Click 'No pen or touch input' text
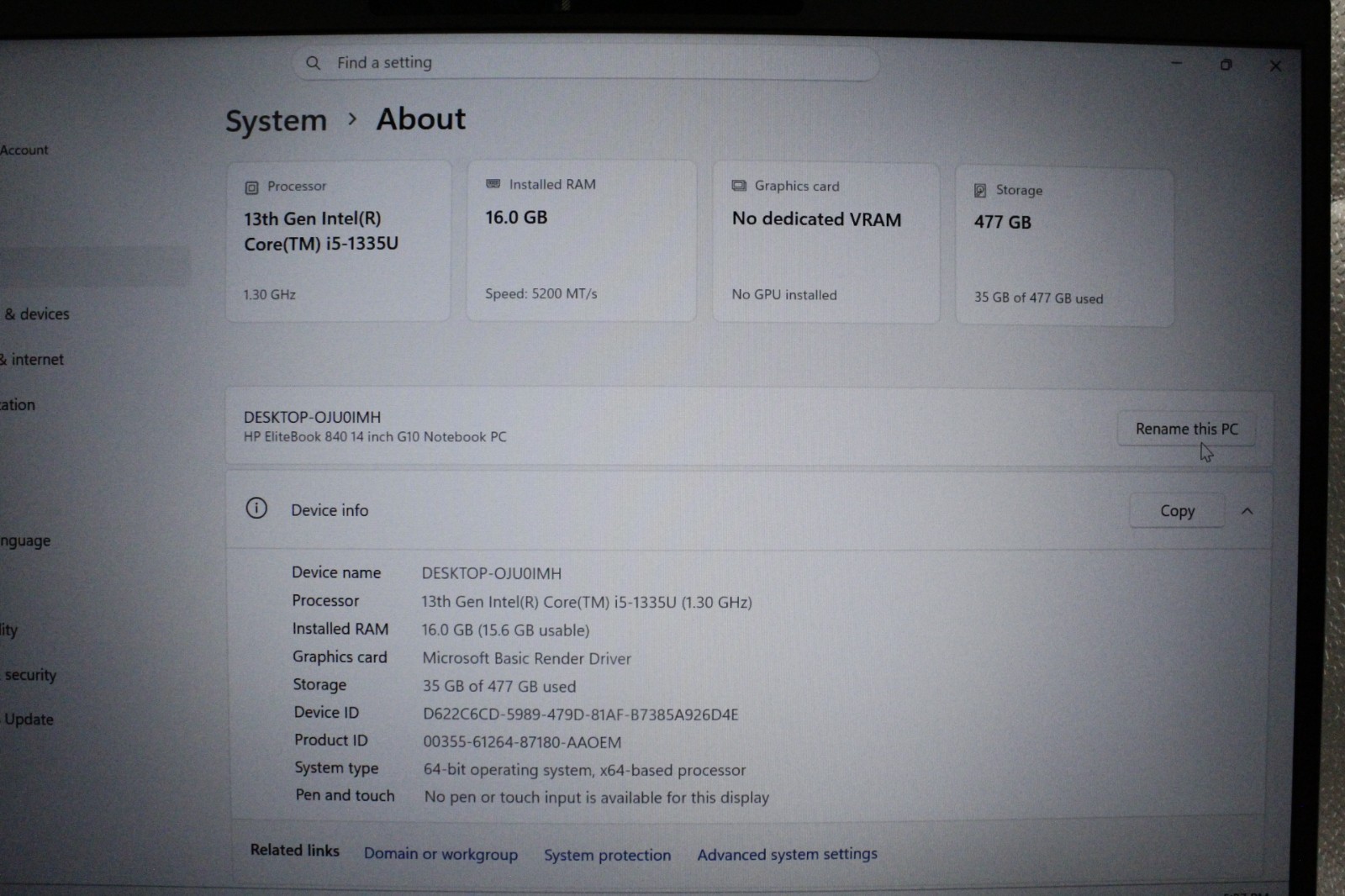Image resolution: width=1345 pixels, height=896 pixels. (x=596, y=797)
